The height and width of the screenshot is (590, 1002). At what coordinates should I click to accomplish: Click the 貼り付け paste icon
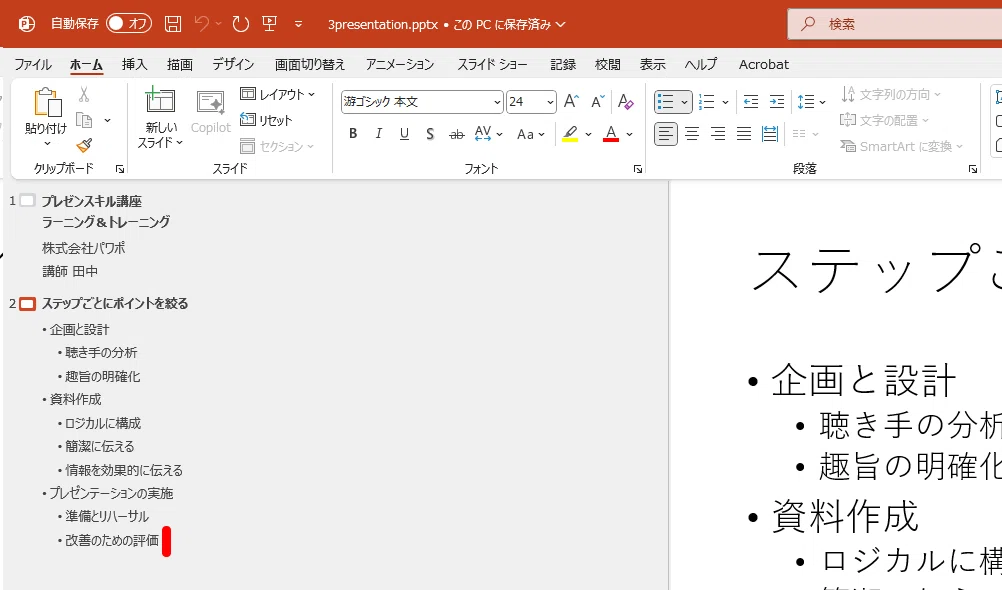coord(47,103)
